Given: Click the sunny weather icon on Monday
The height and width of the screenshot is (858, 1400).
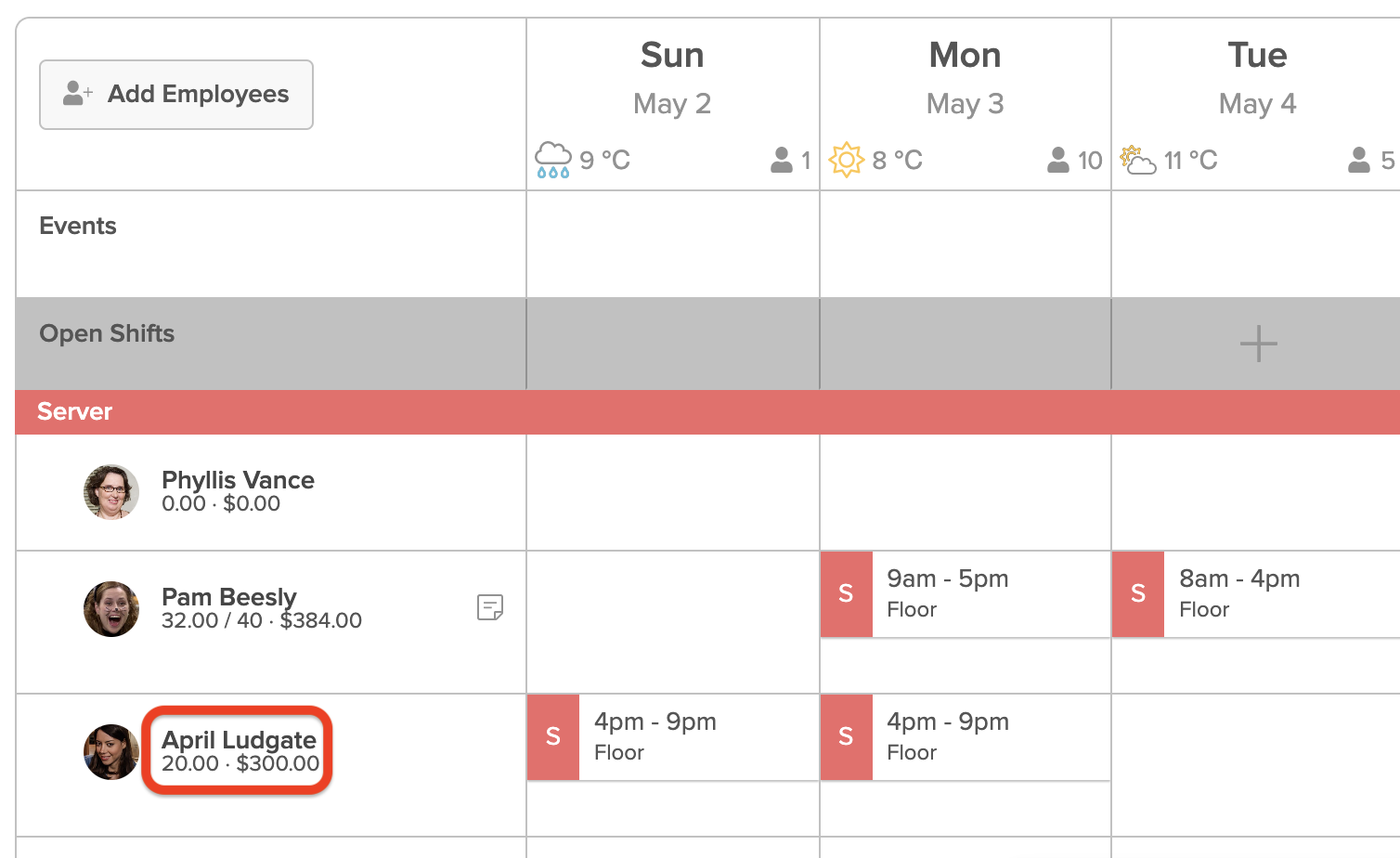Looking at the screenshot, I should click(x=846, y=160).
